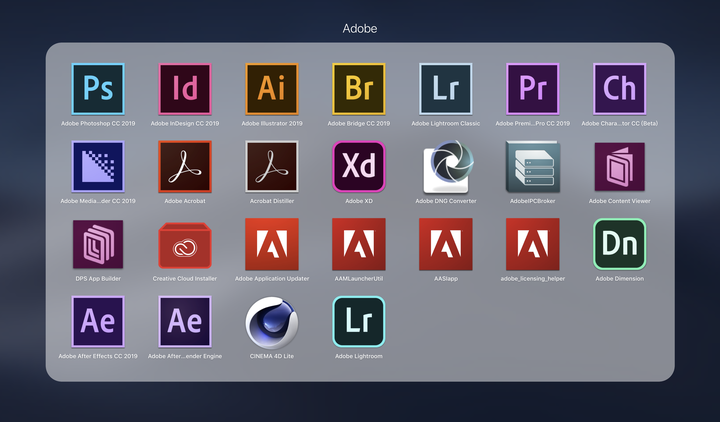The width and height of the screenshot is (720, 422).
Task: Launch Adobe Content Viewer
Action: click(619, 166)
